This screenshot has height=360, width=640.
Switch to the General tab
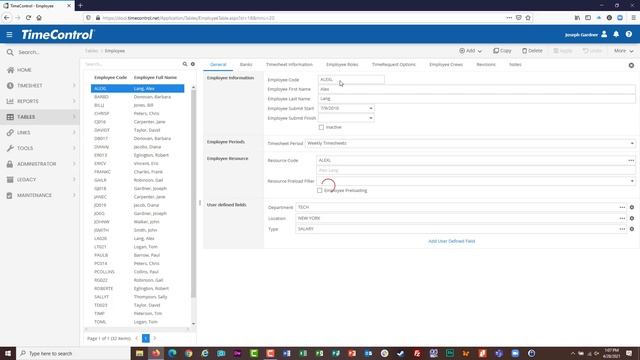[218, 64]
